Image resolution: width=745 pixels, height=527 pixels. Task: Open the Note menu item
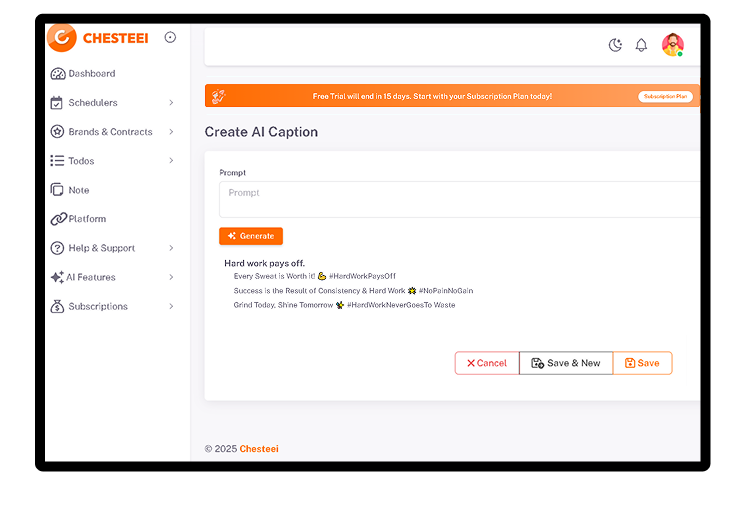[x=79, y=190]
